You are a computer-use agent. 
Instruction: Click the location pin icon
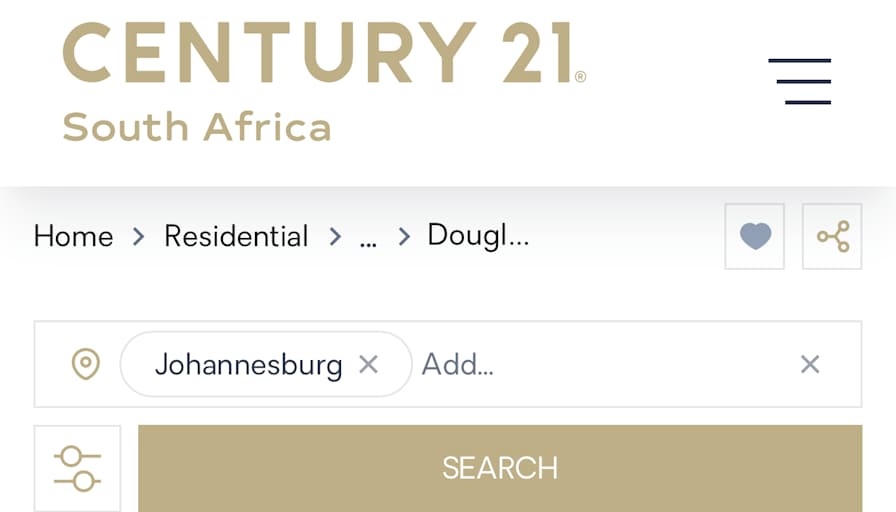tap(86, 364)
